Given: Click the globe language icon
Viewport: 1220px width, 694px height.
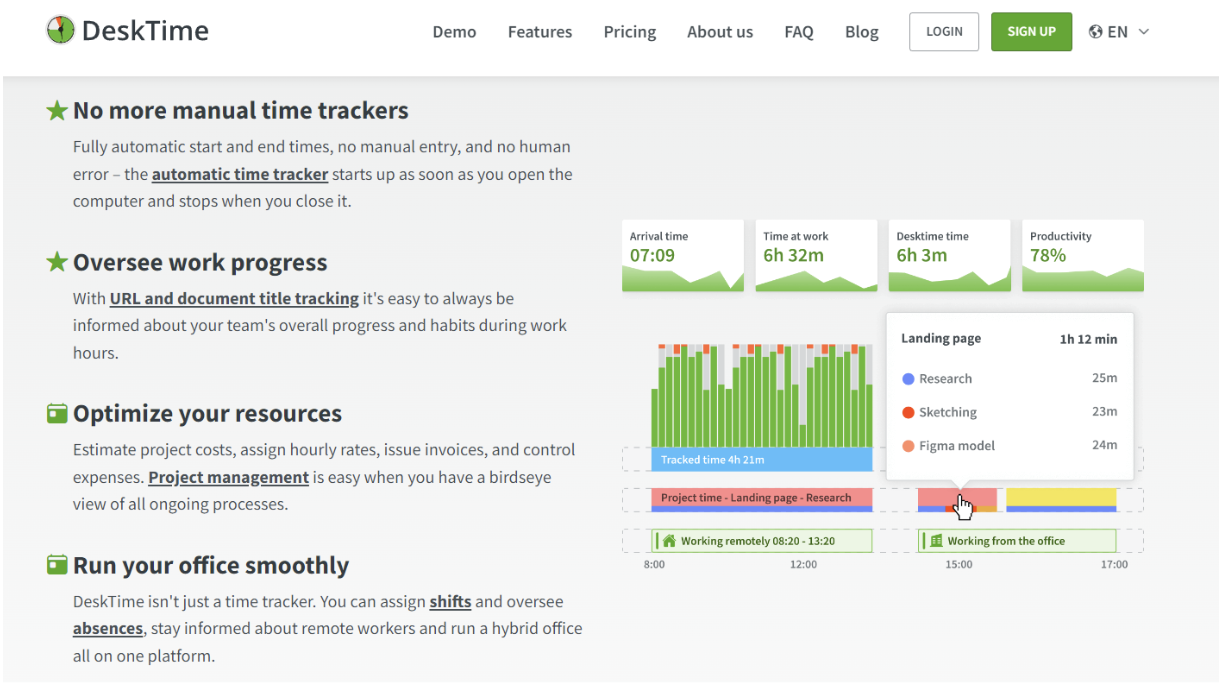Looking at the screenshot, I should (x=1096, y=32).
